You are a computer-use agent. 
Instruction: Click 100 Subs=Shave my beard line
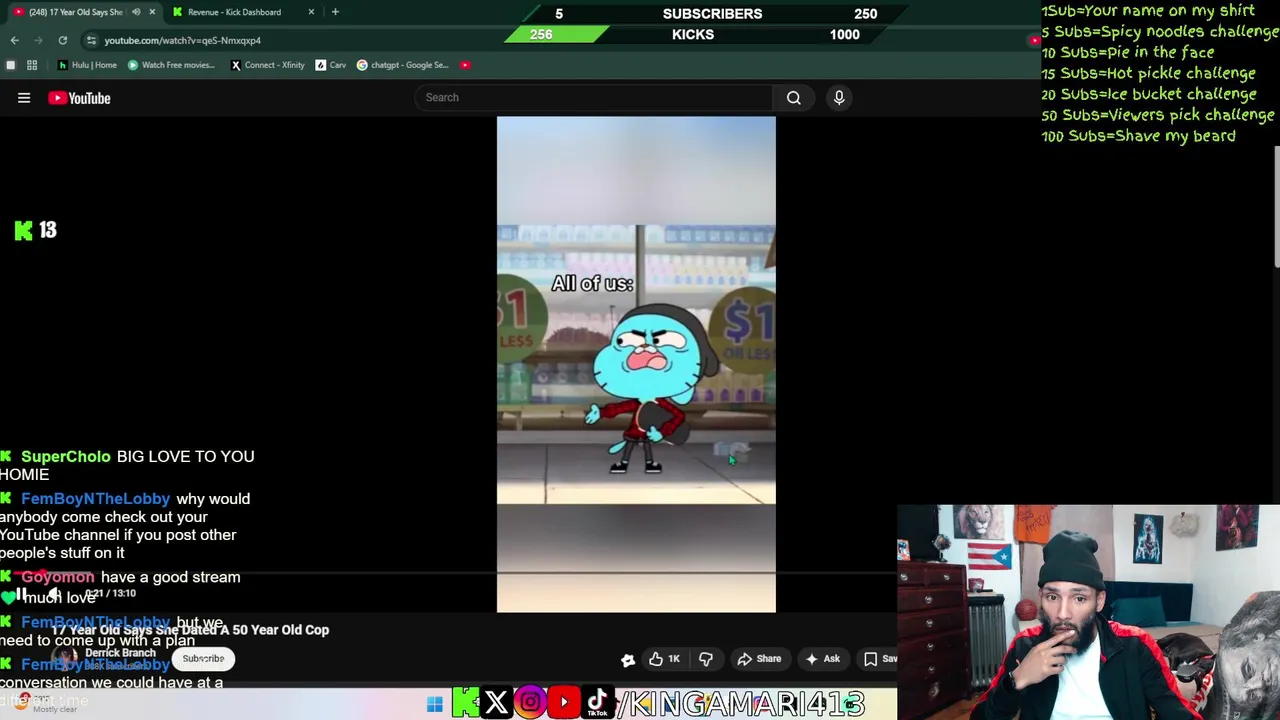click(x=1138, y=136)
